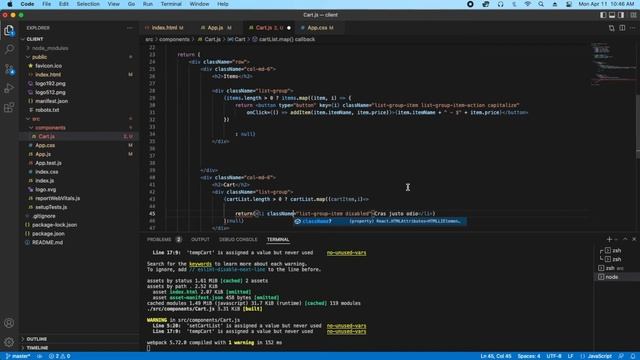
Task: Open the Accounts menu icon
Action: click(x=9, y=323)
